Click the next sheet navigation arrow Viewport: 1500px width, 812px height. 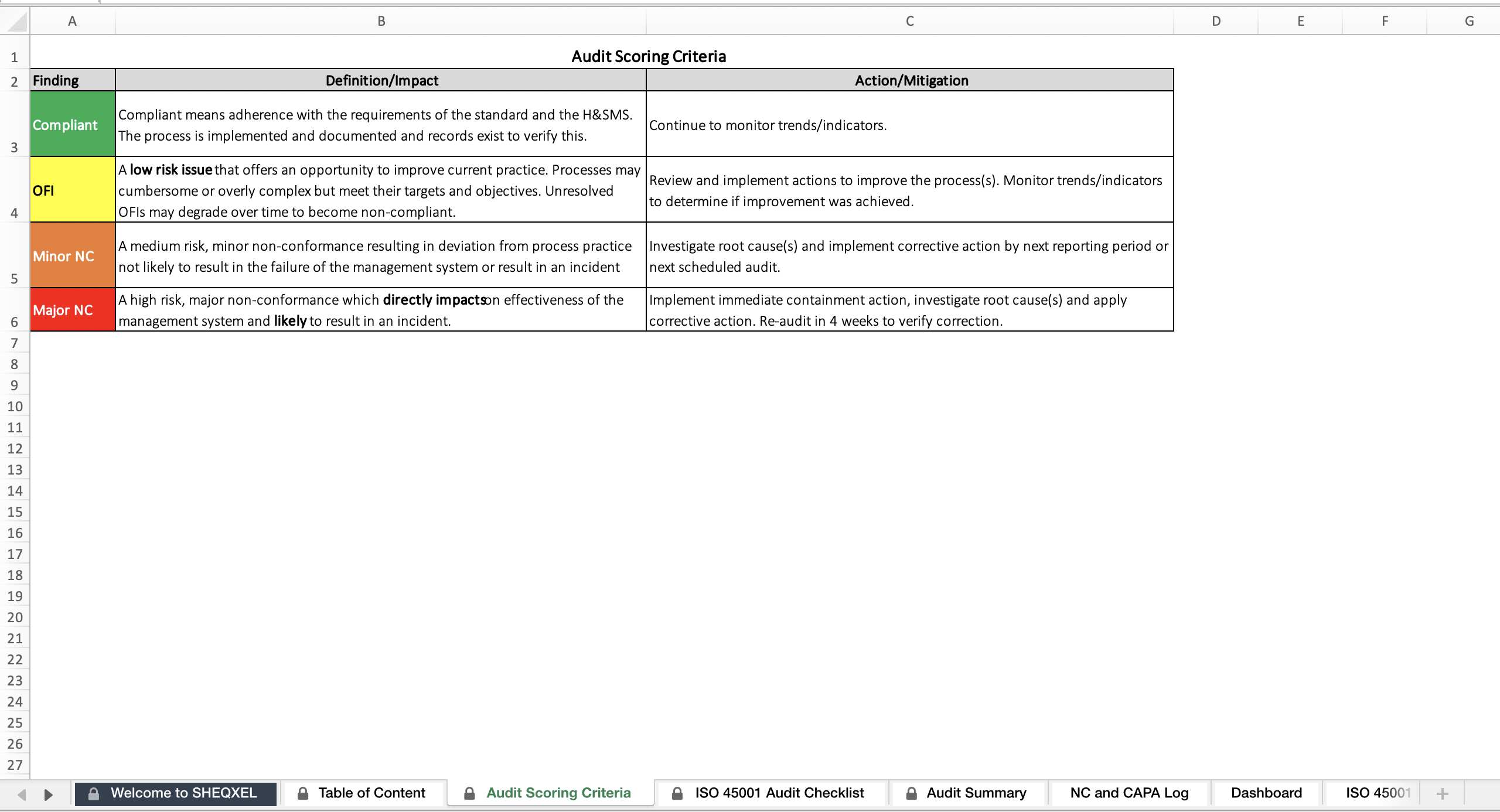(x=49, y=794)
